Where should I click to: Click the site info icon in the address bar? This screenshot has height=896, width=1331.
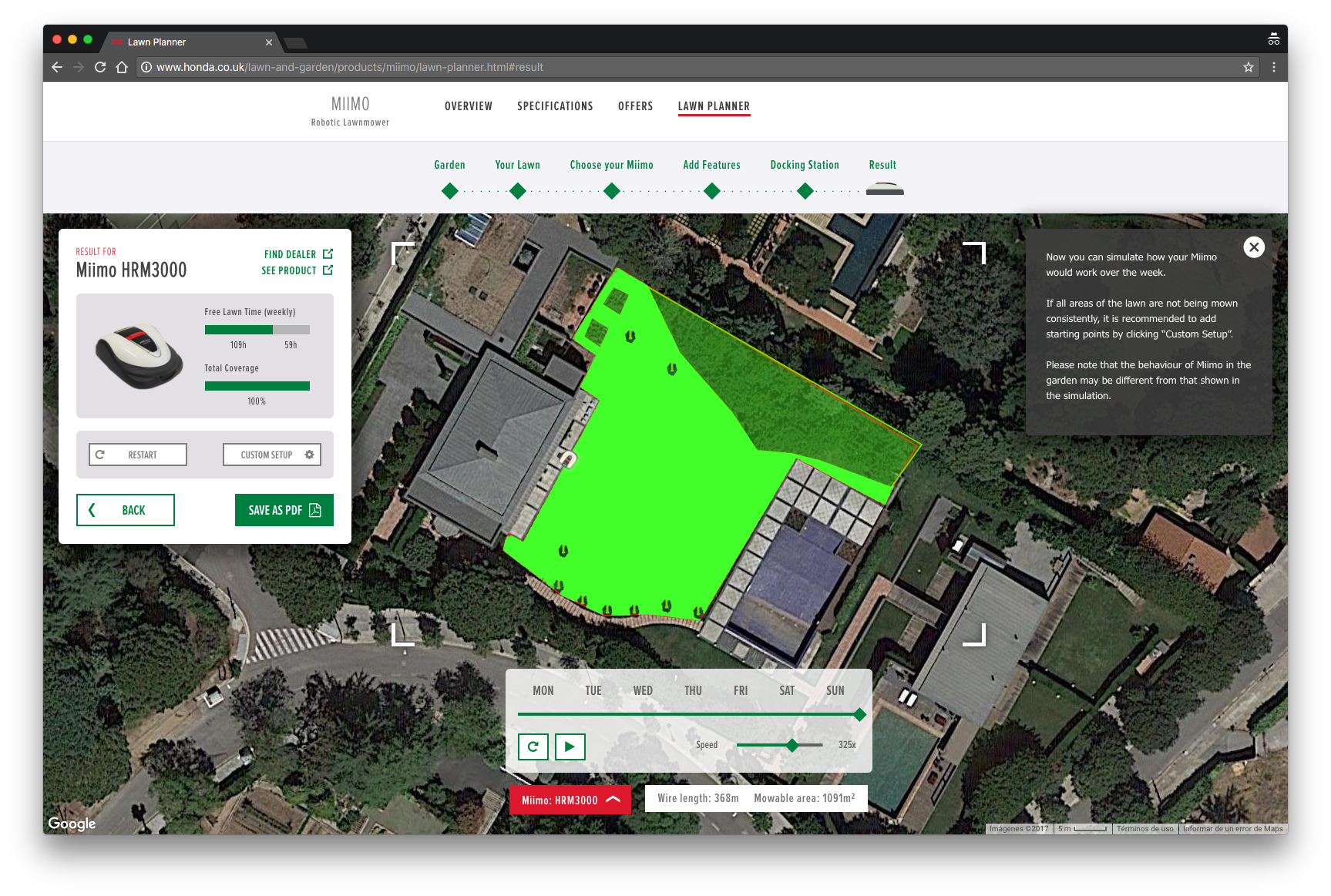point(146,67)
